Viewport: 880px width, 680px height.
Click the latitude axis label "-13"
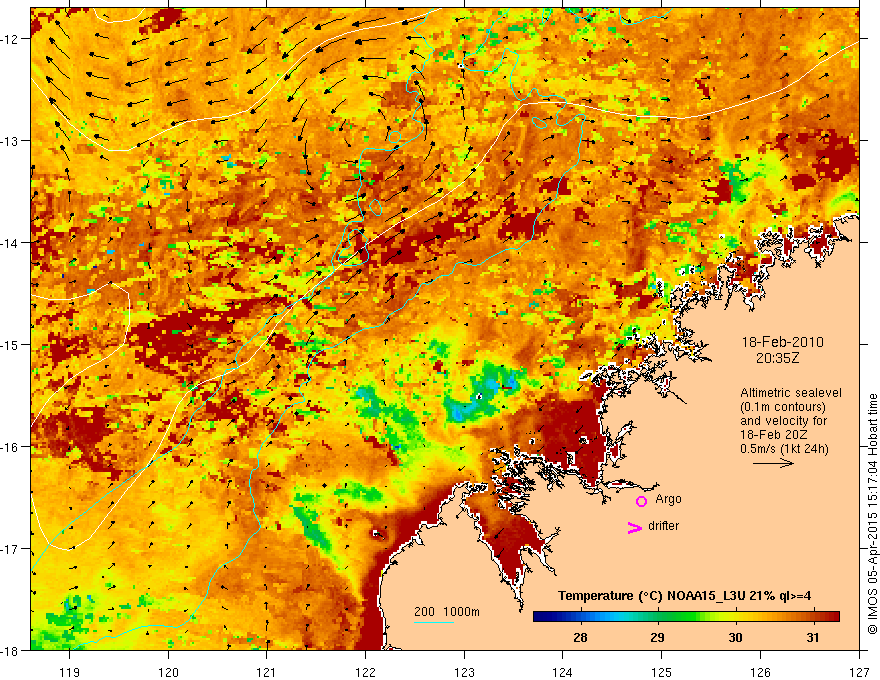pyautogui.click(x=9, y=141)
